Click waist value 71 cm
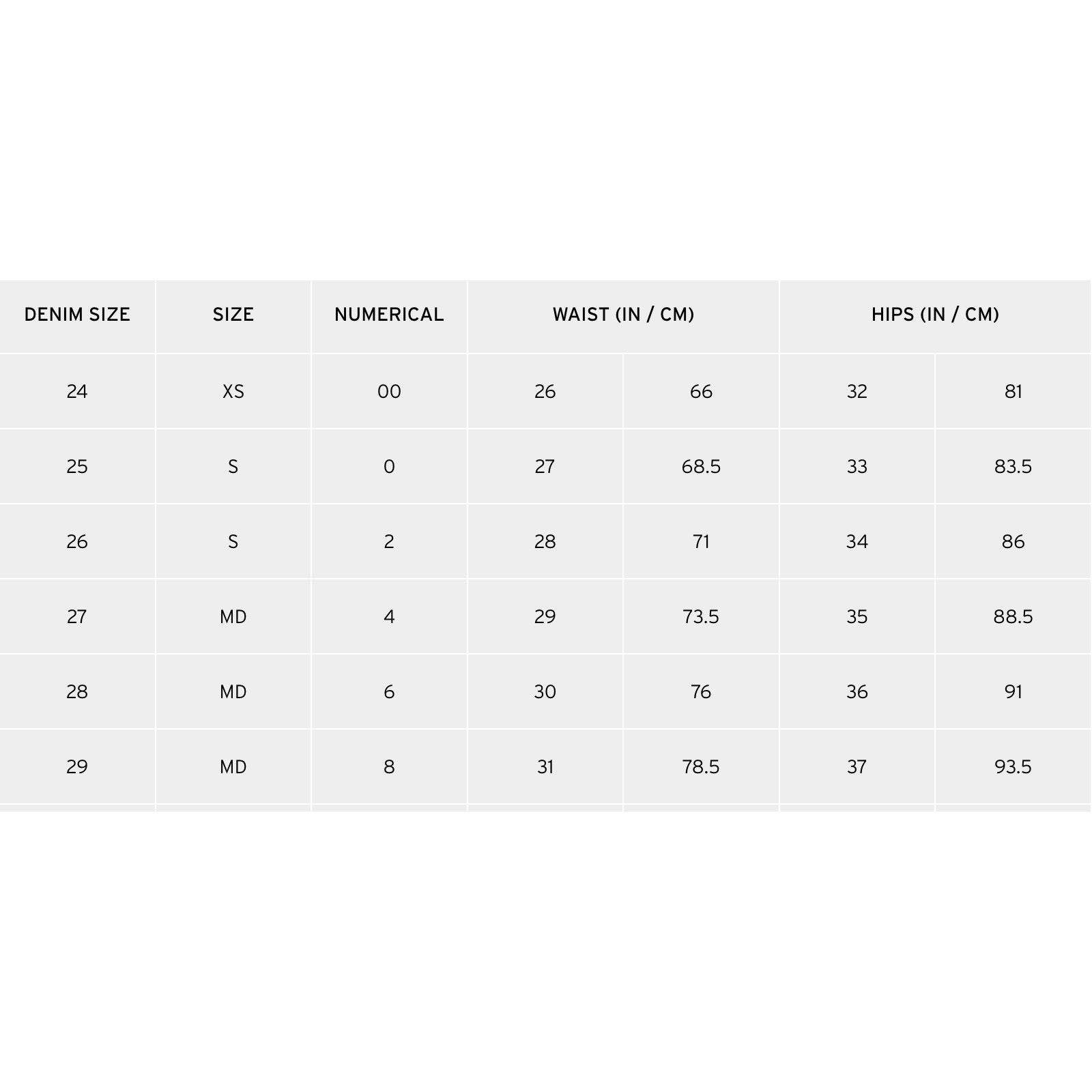Image resolution: width=1092 pixels, height=1092 pixels. point(701,541)
